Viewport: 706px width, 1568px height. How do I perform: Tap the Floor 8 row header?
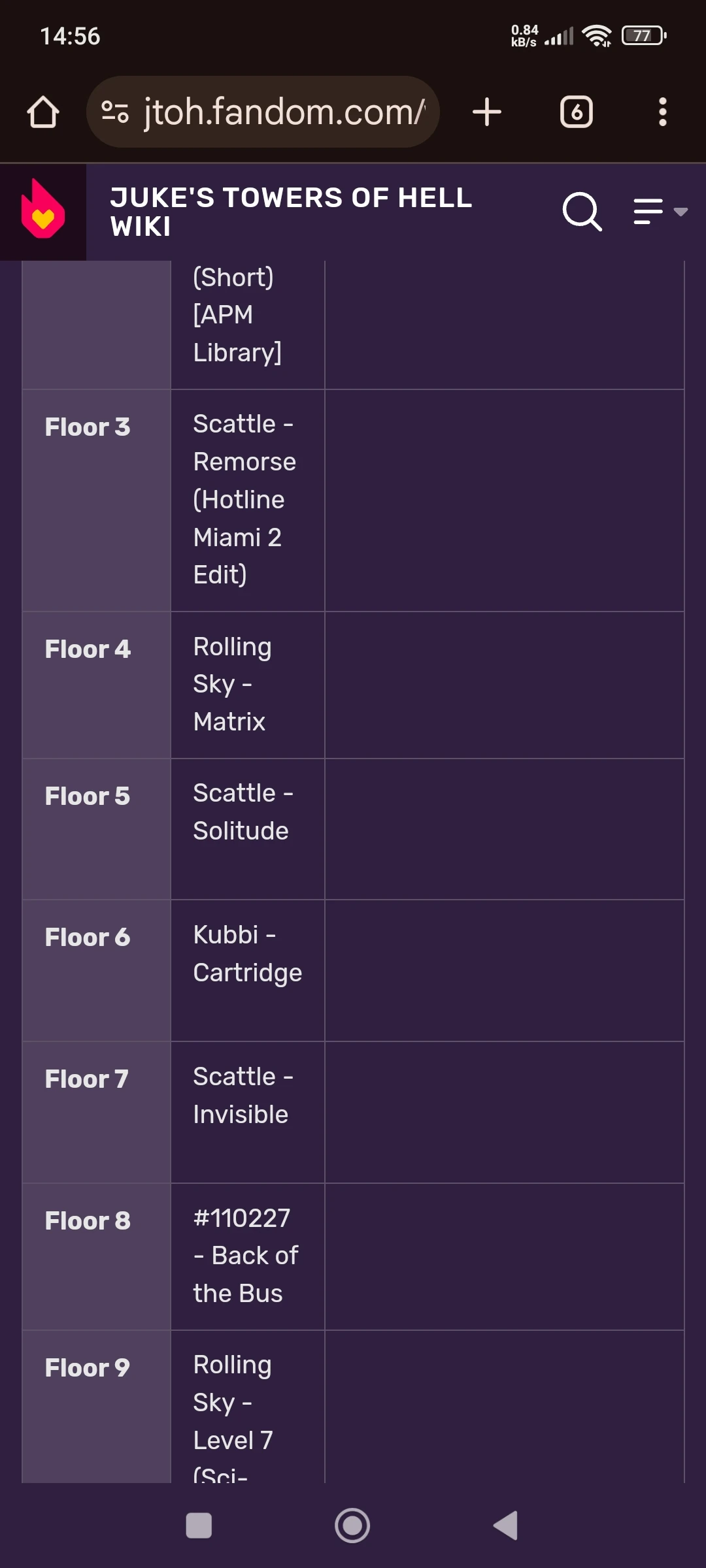click(88, 1221)
